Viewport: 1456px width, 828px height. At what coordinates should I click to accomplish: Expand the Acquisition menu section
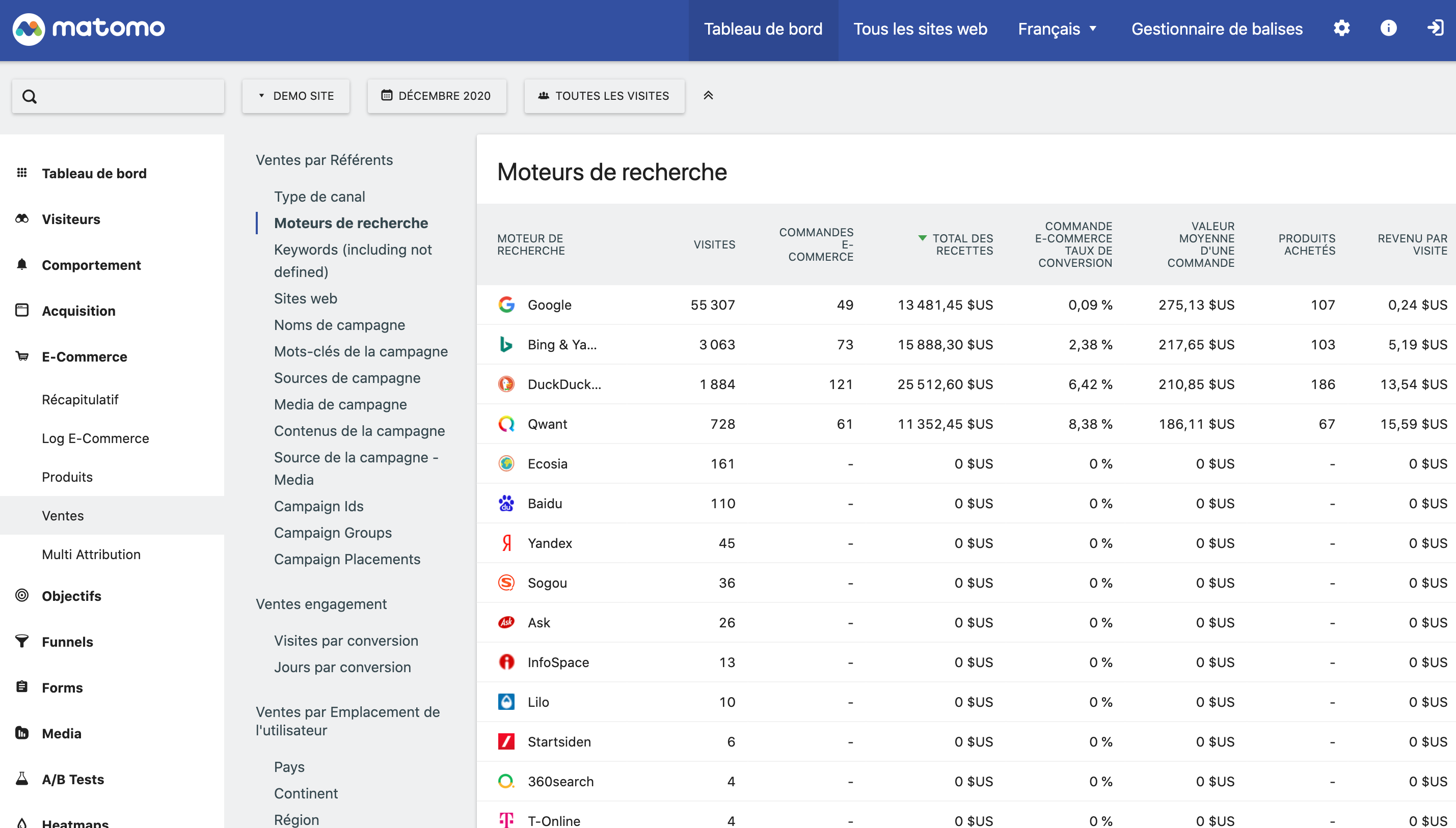coord(78,311)
